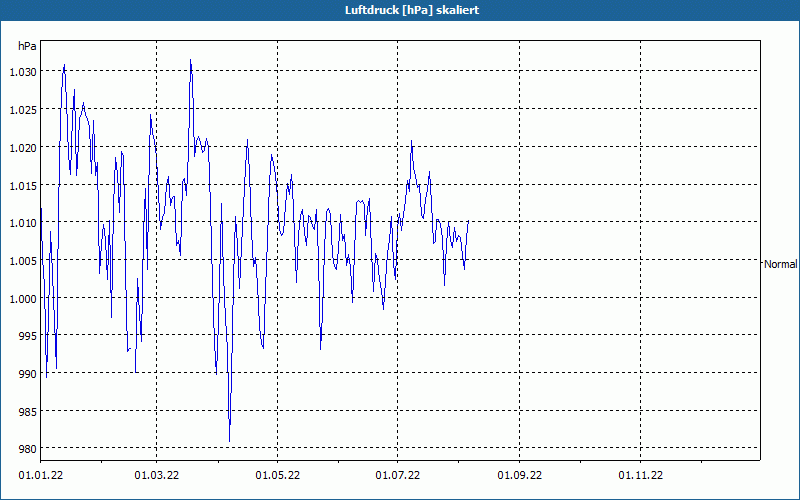
Task: Click the 'Normal' pressure marker label
Action: pos(780,264)
